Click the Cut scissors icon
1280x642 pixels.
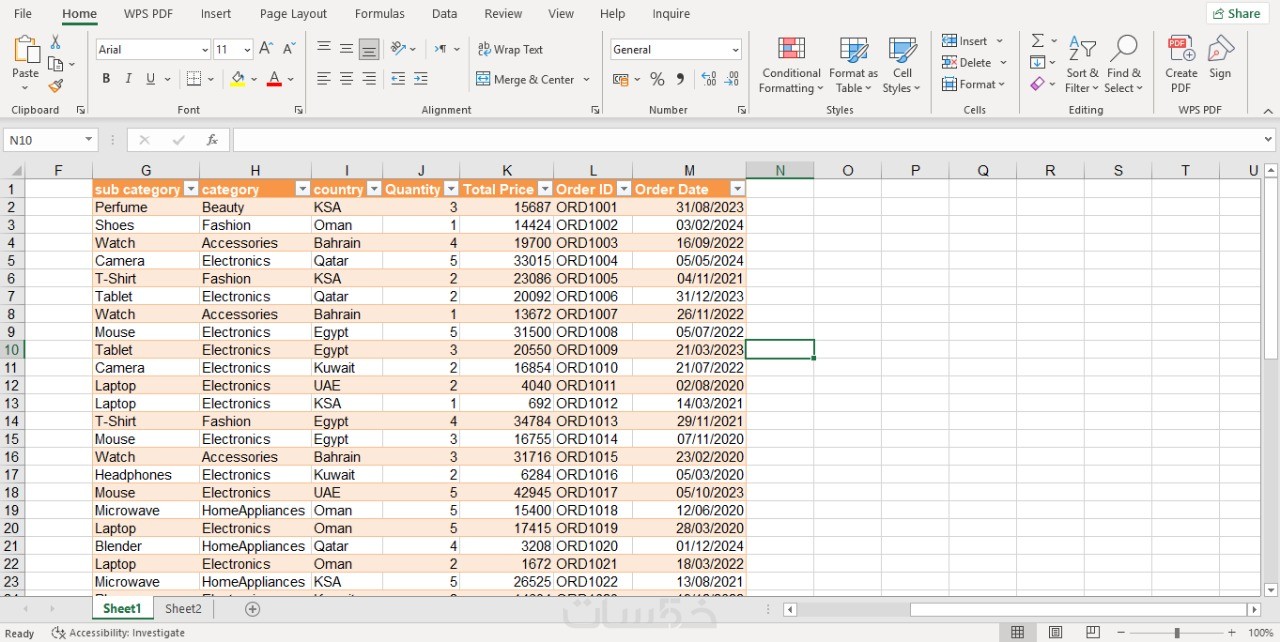coord(56,42)
